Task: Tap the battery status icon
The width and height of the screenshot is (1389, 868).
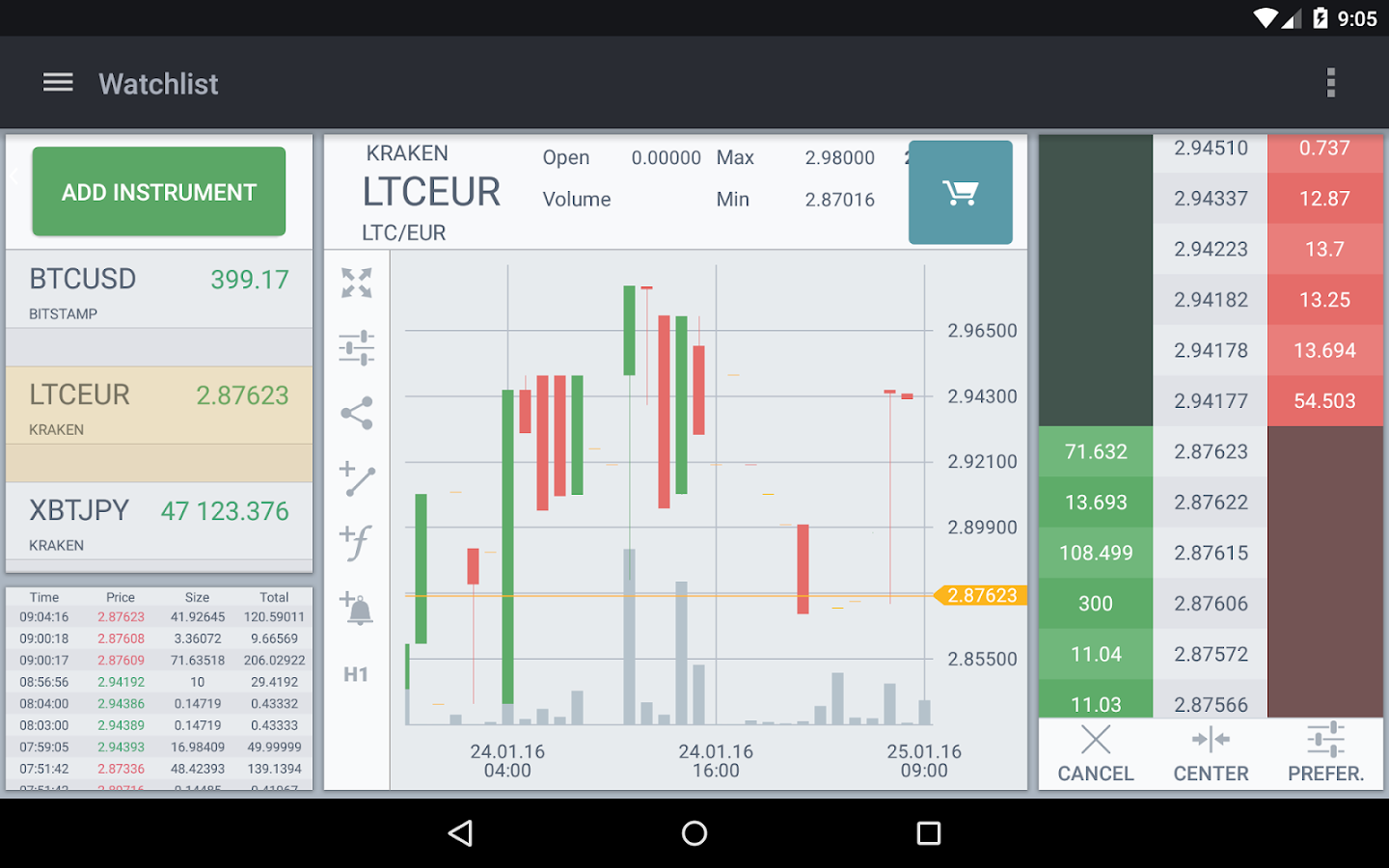Action: pos(1321,18)
